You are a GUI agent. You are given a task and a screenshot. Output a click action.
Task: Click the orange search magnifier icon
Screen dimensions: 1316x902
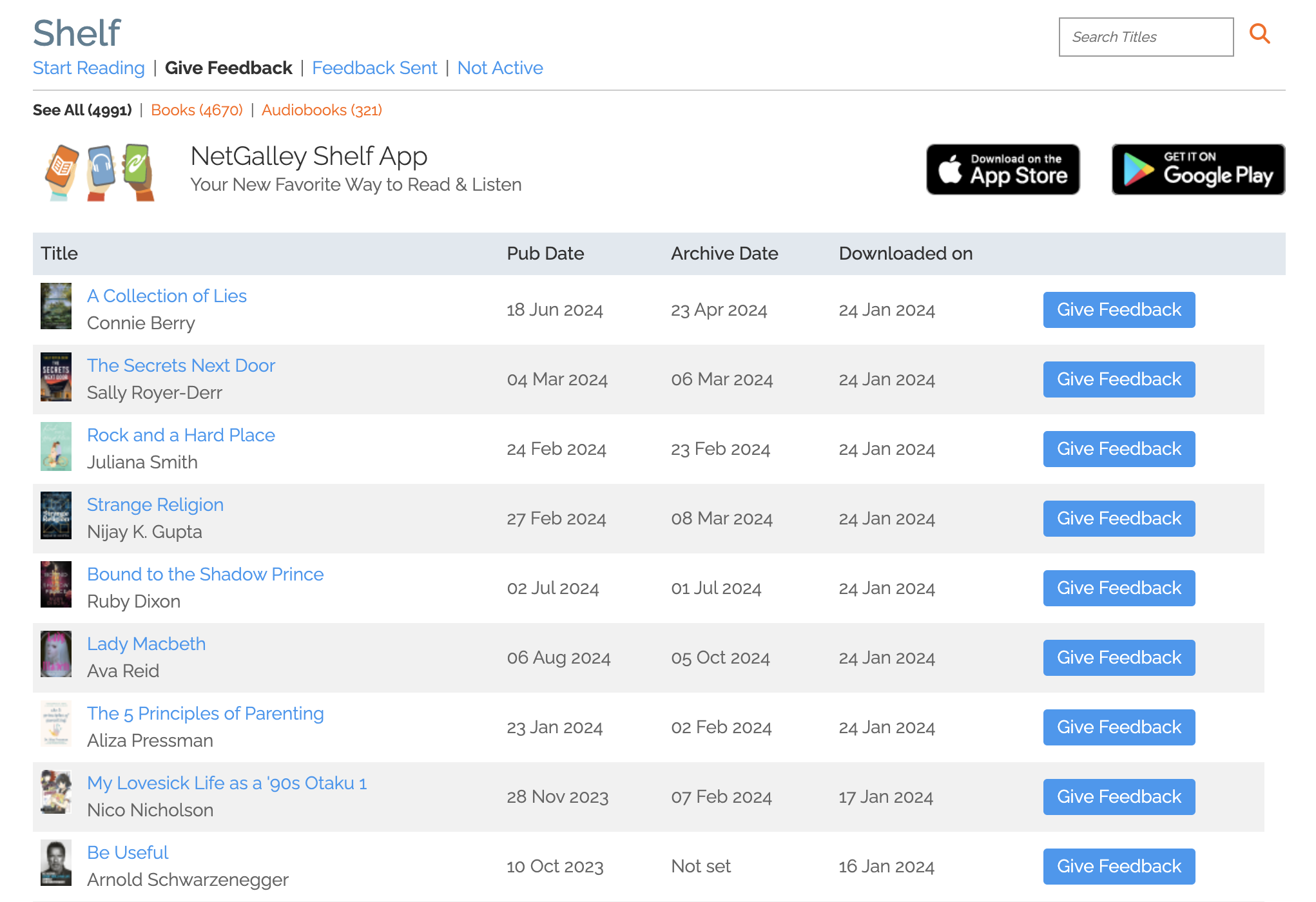click(1259, 34)
